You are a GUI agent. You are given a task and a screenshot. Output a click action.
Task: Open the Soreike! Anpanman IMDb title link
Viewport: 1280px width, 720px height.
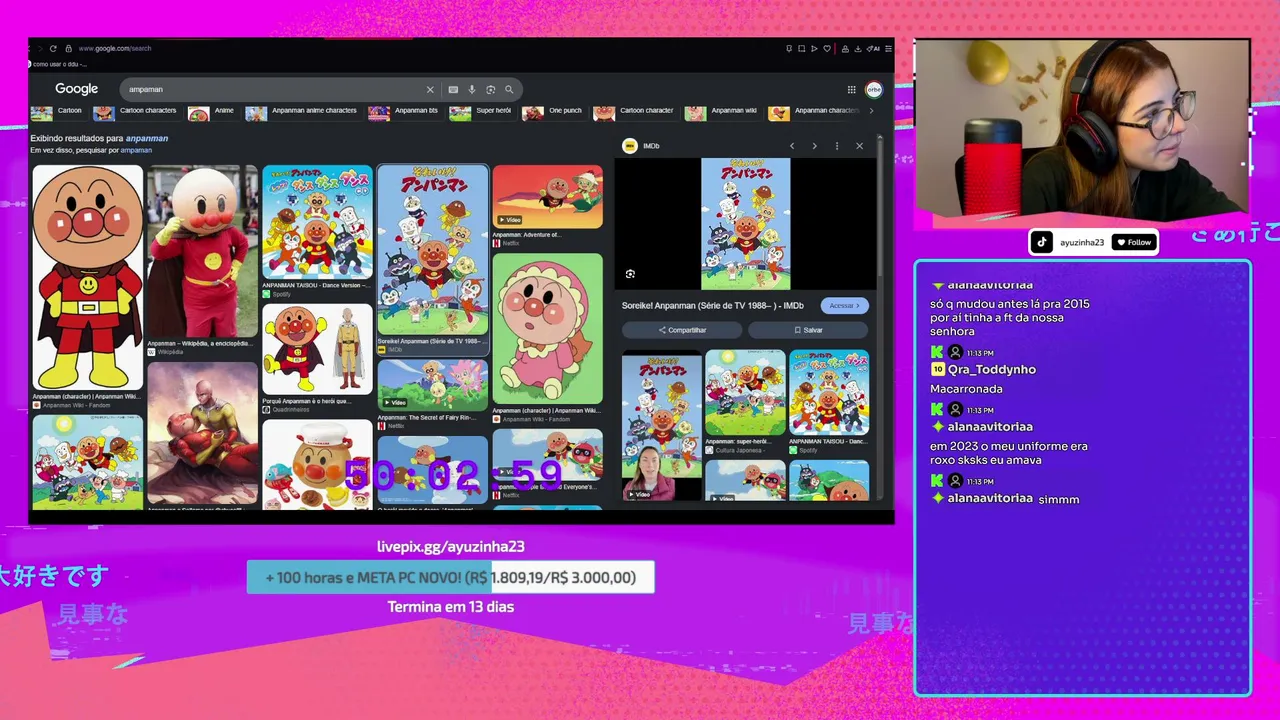(x=713, y=306)
